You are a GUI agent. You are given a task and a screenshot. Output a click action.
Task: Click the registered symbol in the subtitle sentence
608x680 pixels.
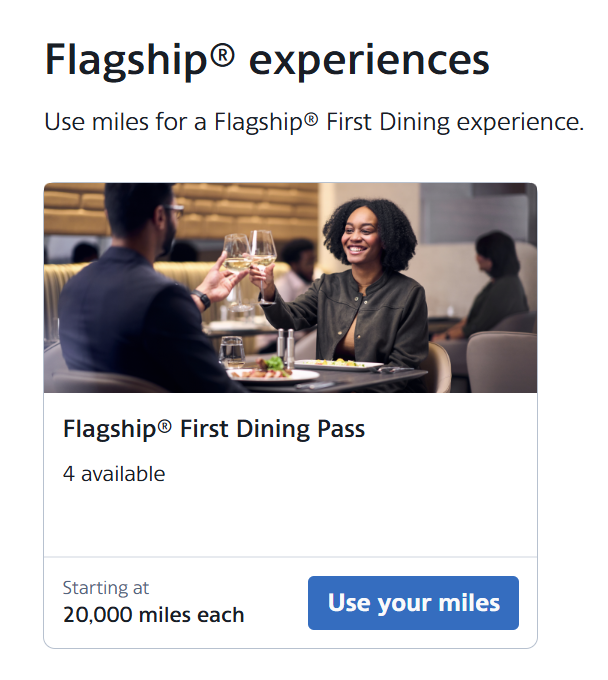(x=311, y=119)
